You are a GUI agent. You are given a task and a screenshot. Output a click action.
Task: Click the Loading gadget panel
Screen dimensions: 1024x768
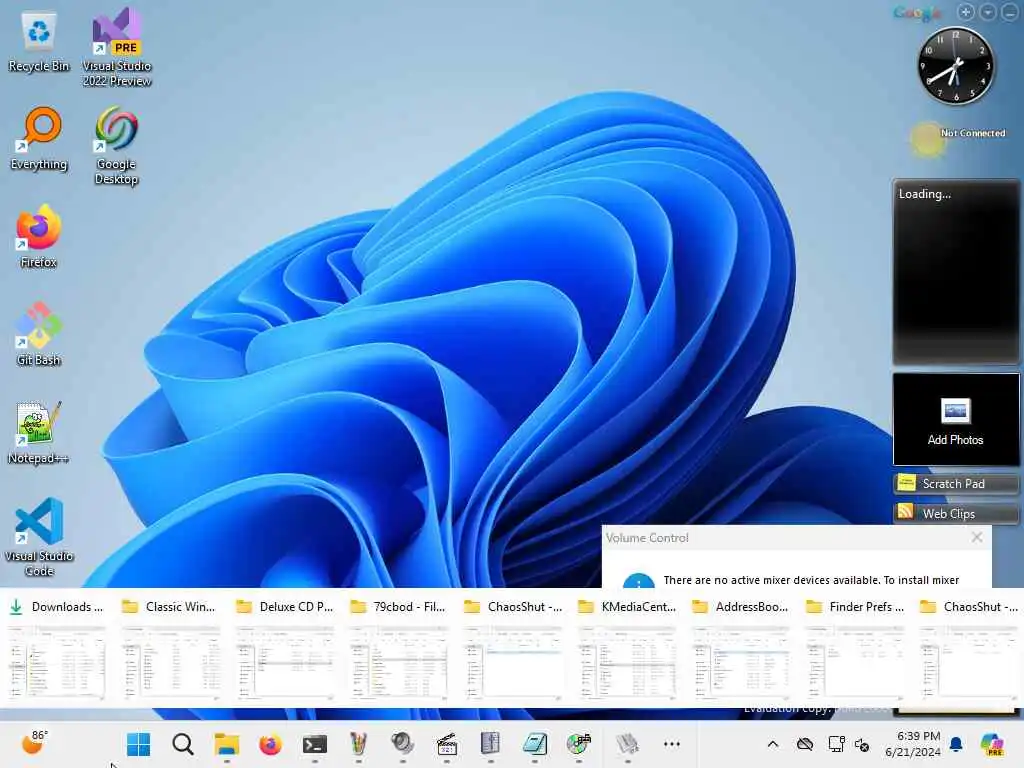tap(956, 271)
